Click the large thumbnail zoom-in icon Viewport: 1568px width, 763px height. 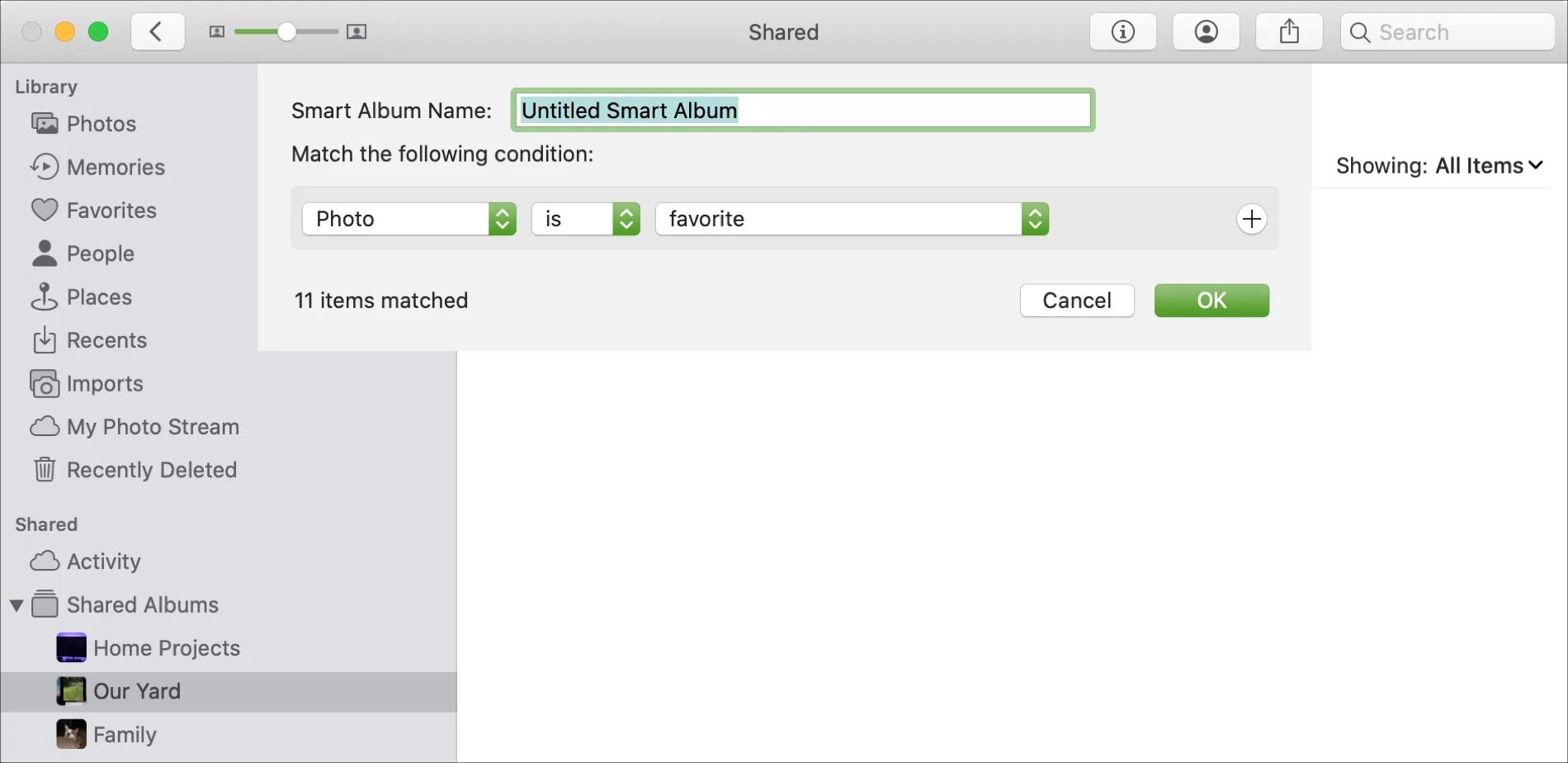[x=357, y=32]
